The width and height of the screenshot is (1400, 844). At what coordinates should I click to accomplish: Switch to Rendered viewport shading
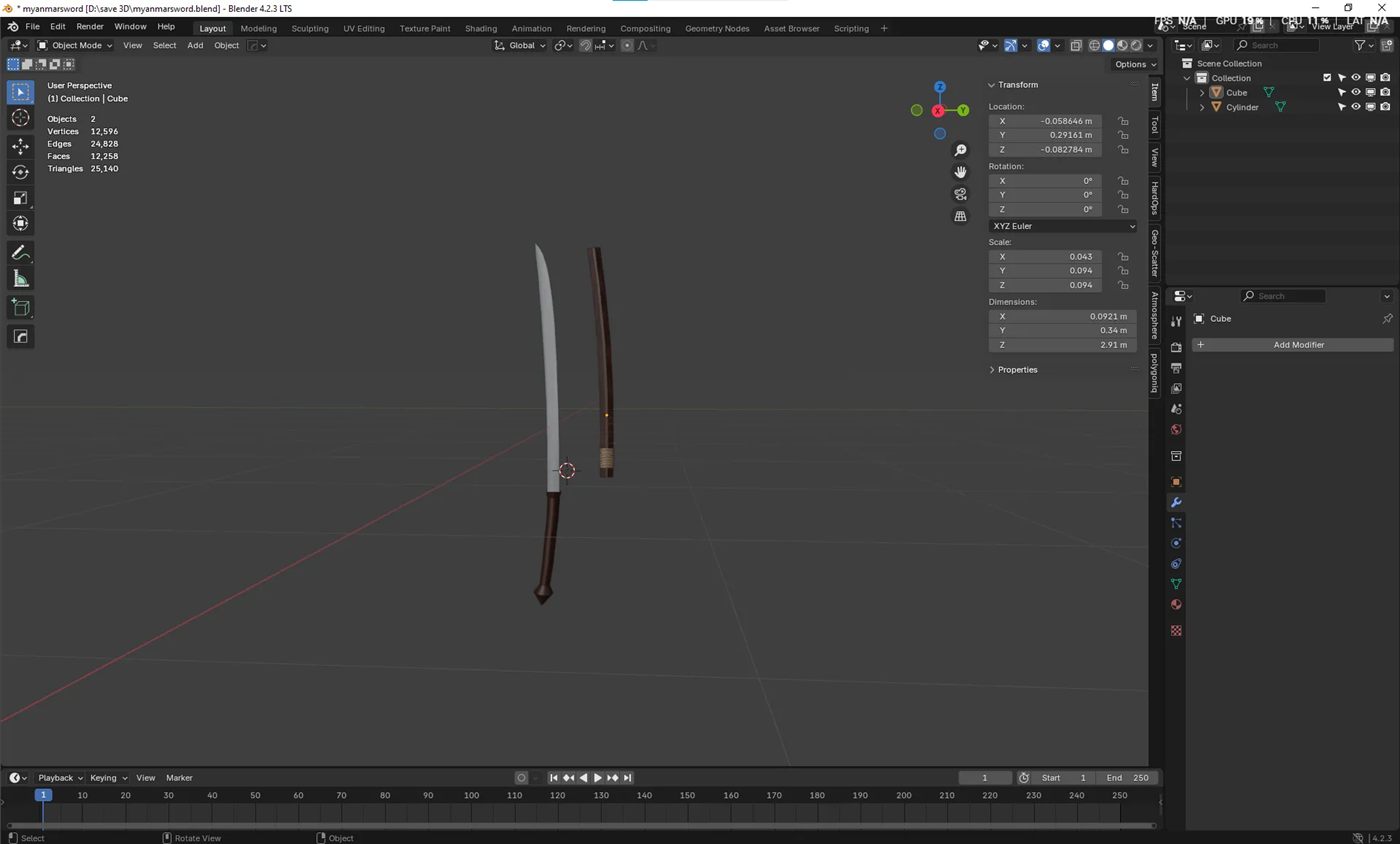(x=1136, y=45)
